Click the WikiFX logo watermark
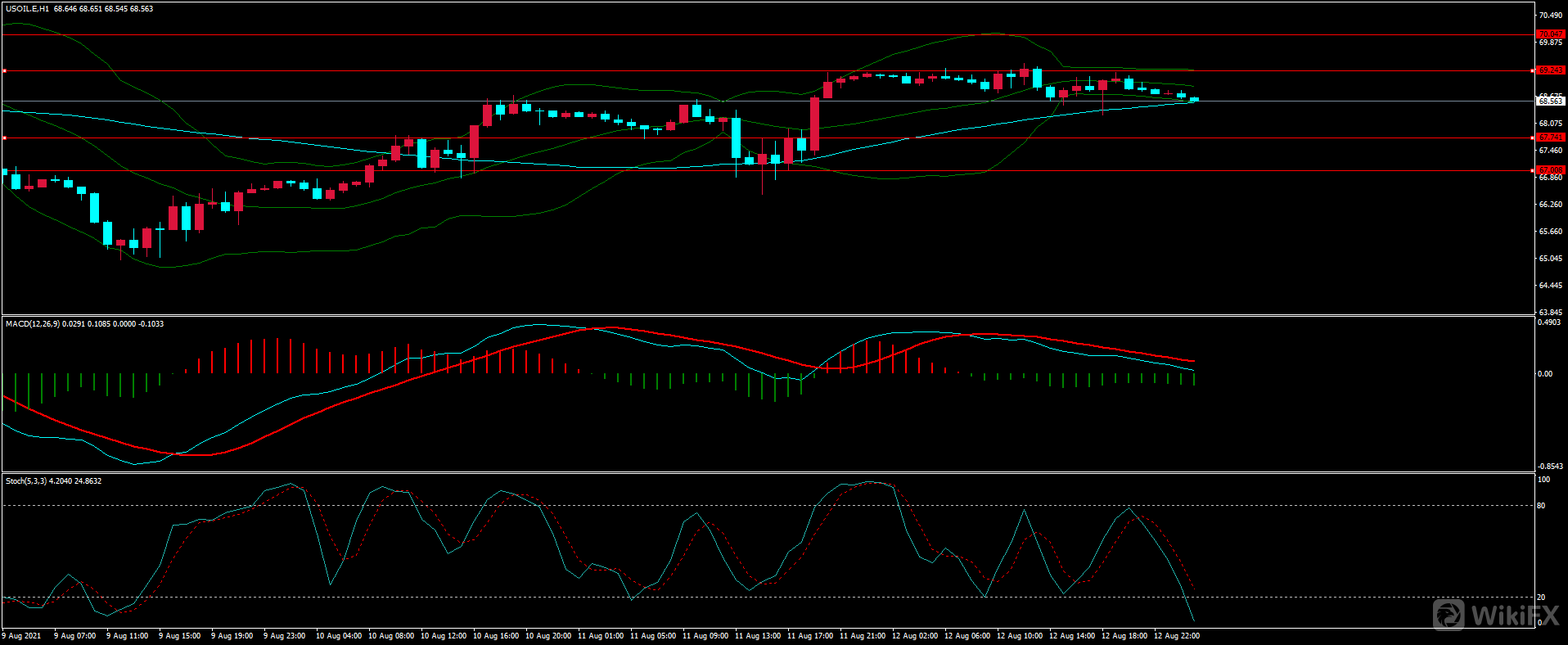The width and height of the screenshot is (1568, 645). pos(1496,614)
